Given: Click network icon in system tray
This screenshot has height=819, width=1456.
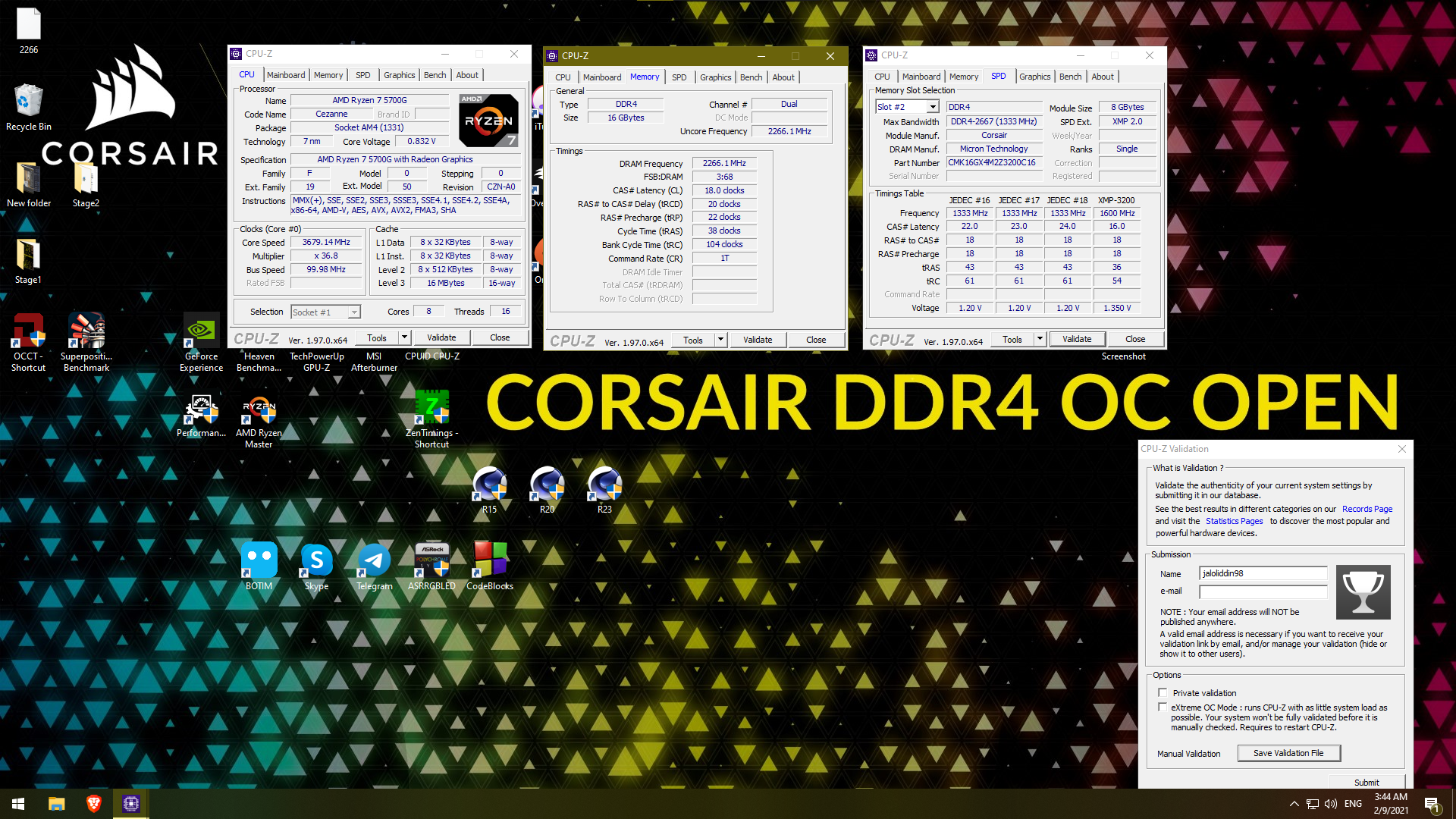Looking at the screenshot, I should [x=1312, y=804].
